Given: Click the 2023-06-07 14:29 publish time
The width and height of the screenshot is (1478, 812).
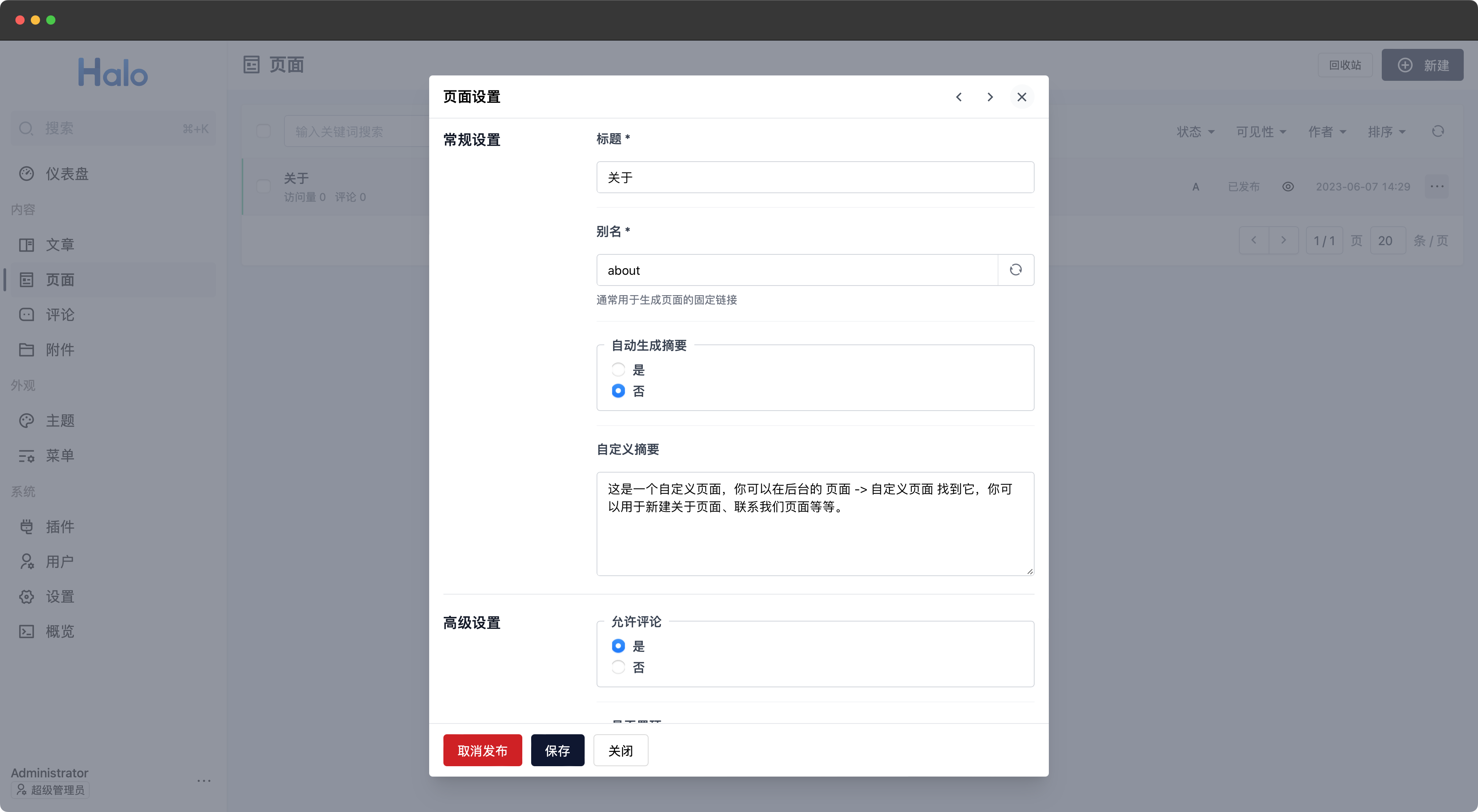Looking at the screenshot, I should [x=1363, y=187].
